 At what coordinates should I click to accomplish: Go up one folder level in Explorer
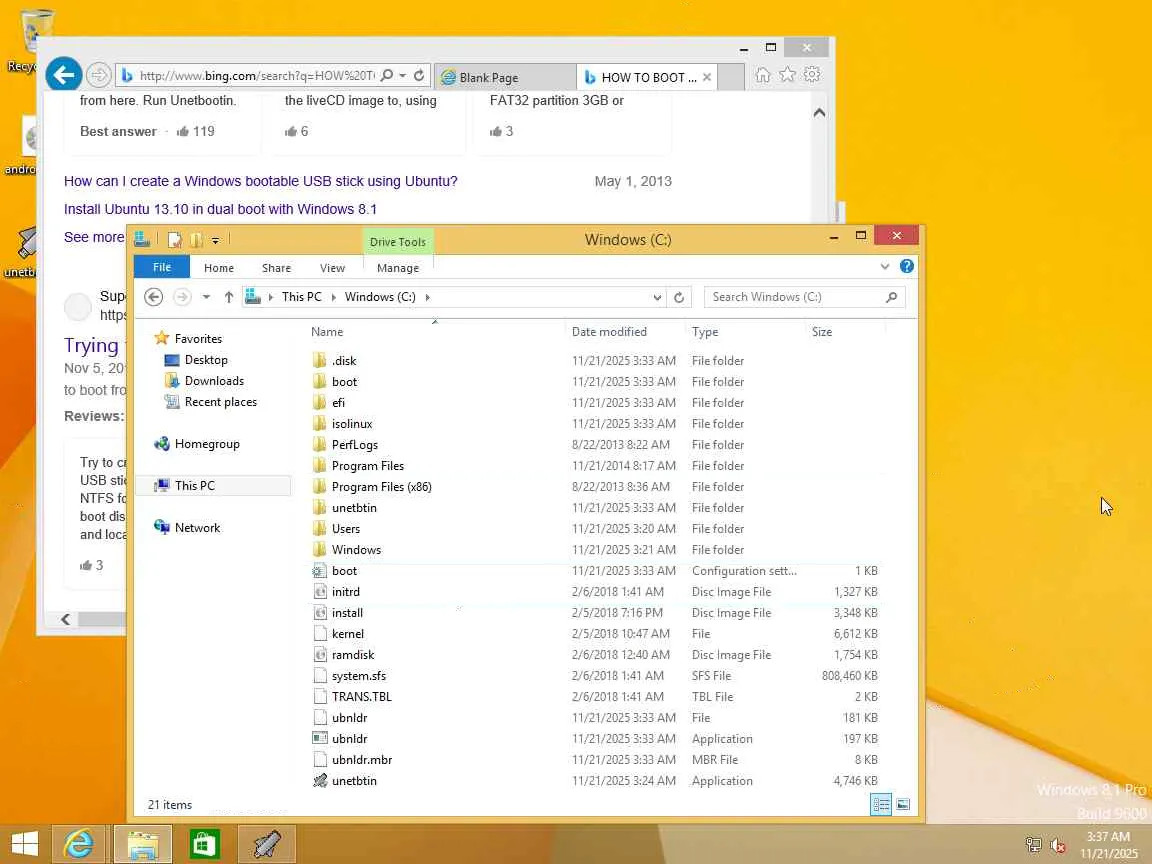click(228, 297)
